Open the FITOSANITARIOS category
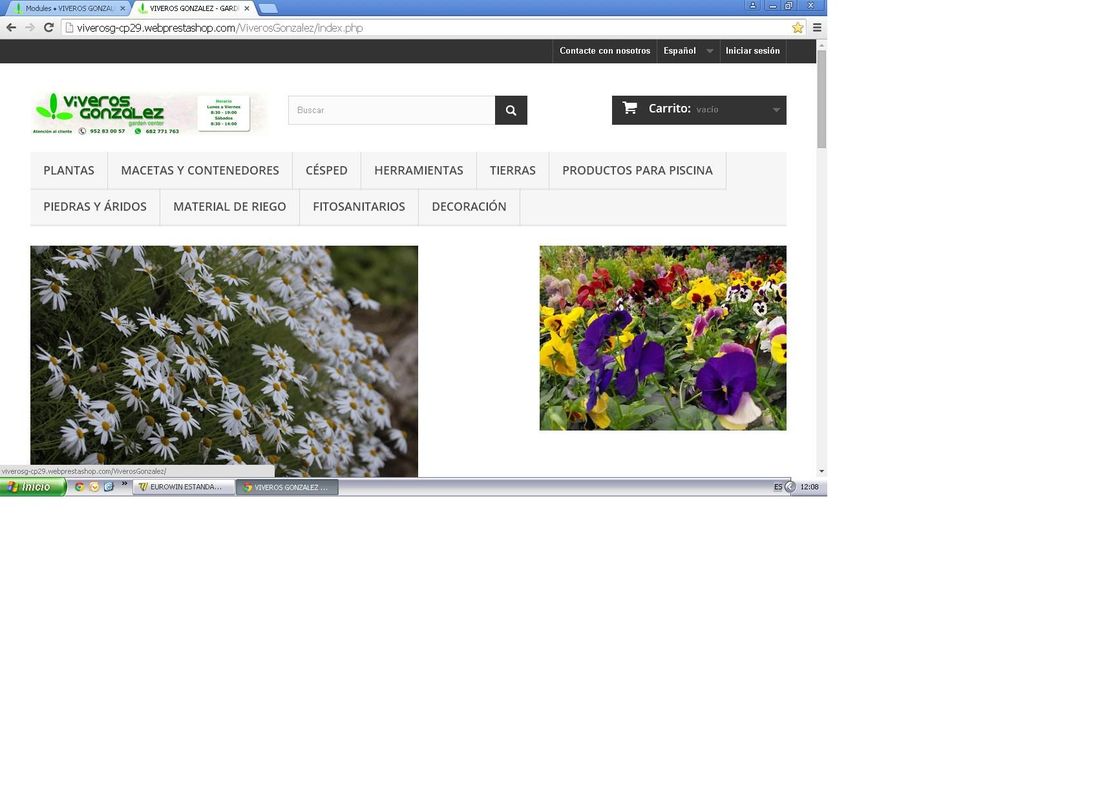1100x799 pixels. coord(359,207)
